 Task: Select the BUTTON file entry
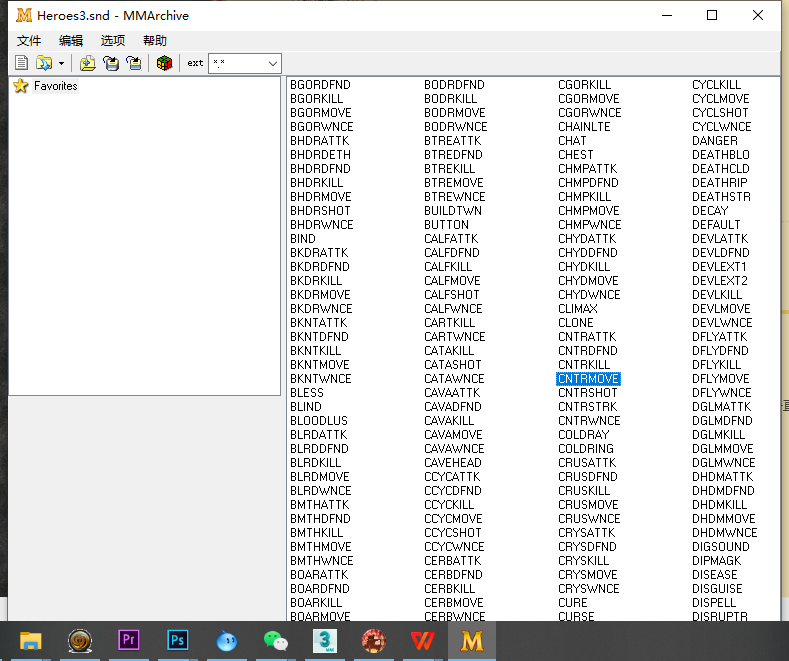446,224
